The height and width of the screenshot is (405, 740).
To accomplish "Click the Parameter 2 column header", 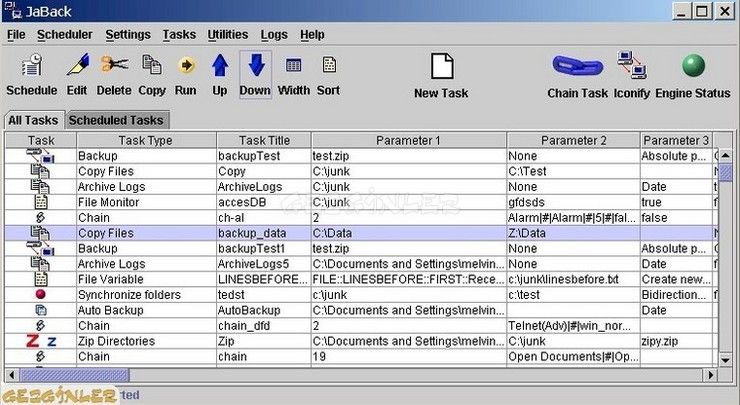I will [x=573, y=140].
